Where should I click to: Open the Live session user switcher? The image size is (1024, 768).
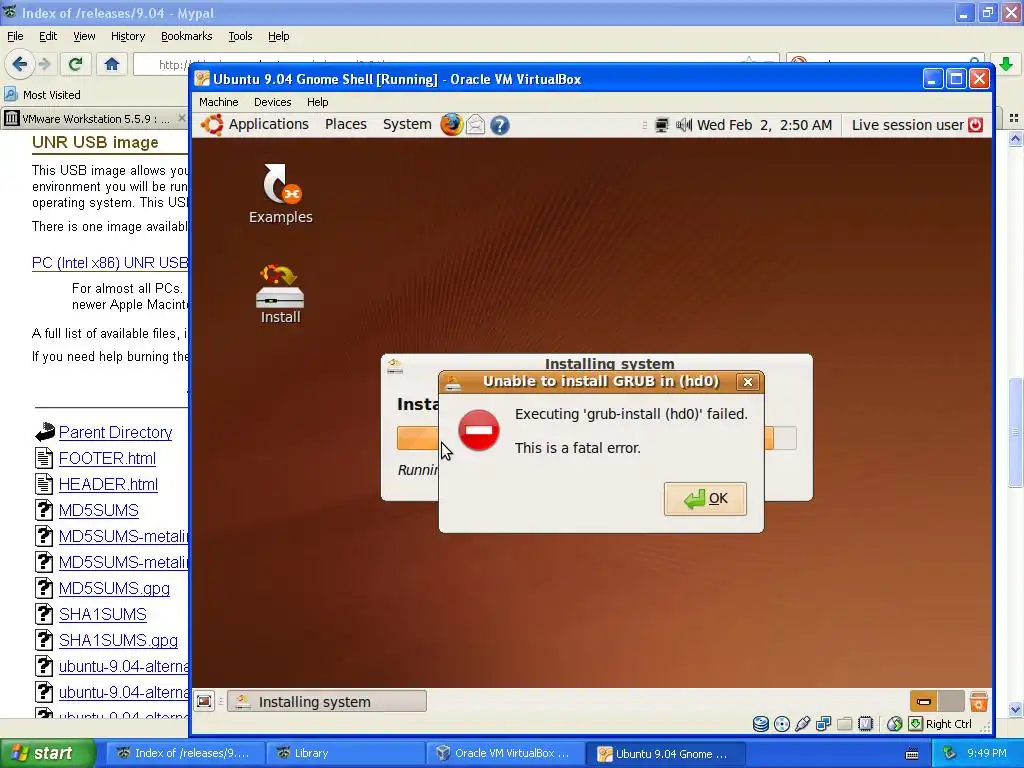tap(907, 125)
